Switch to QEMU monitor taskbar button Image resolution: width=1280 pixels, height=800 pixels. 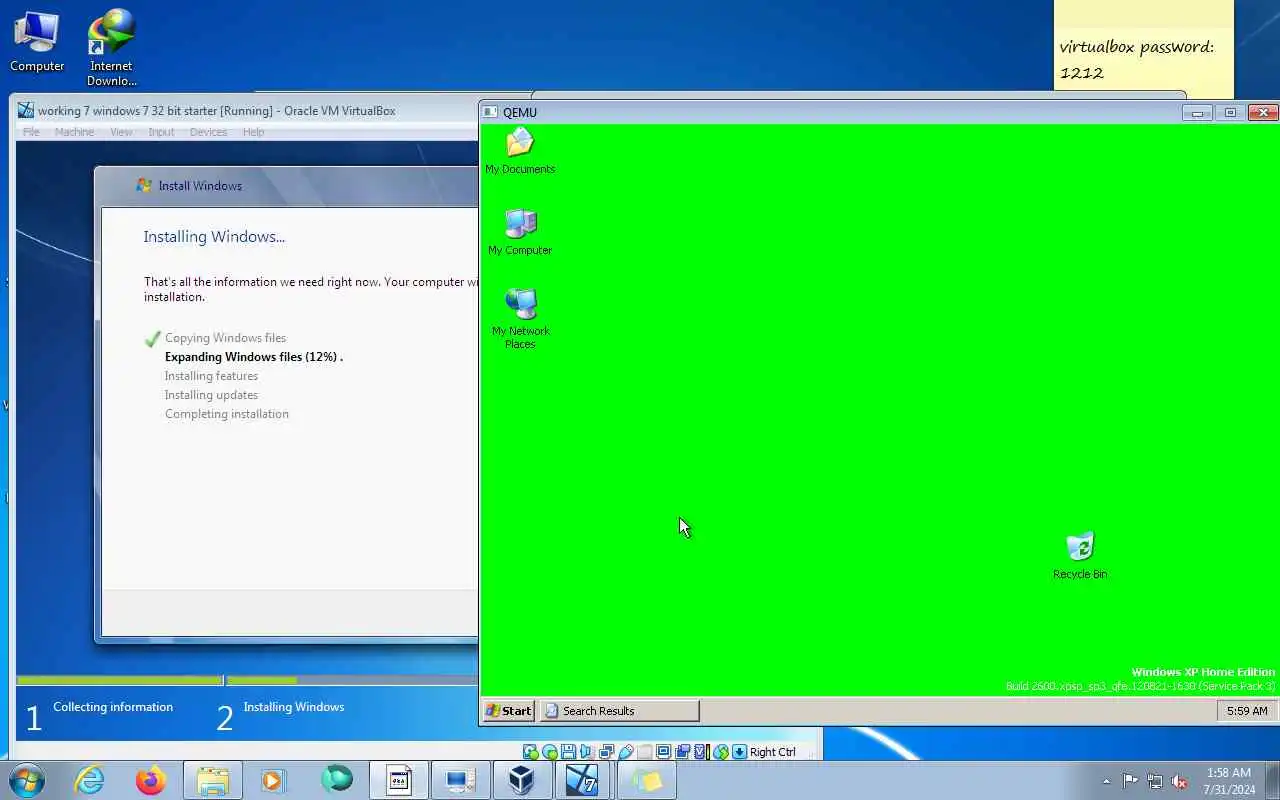point(460,780)
